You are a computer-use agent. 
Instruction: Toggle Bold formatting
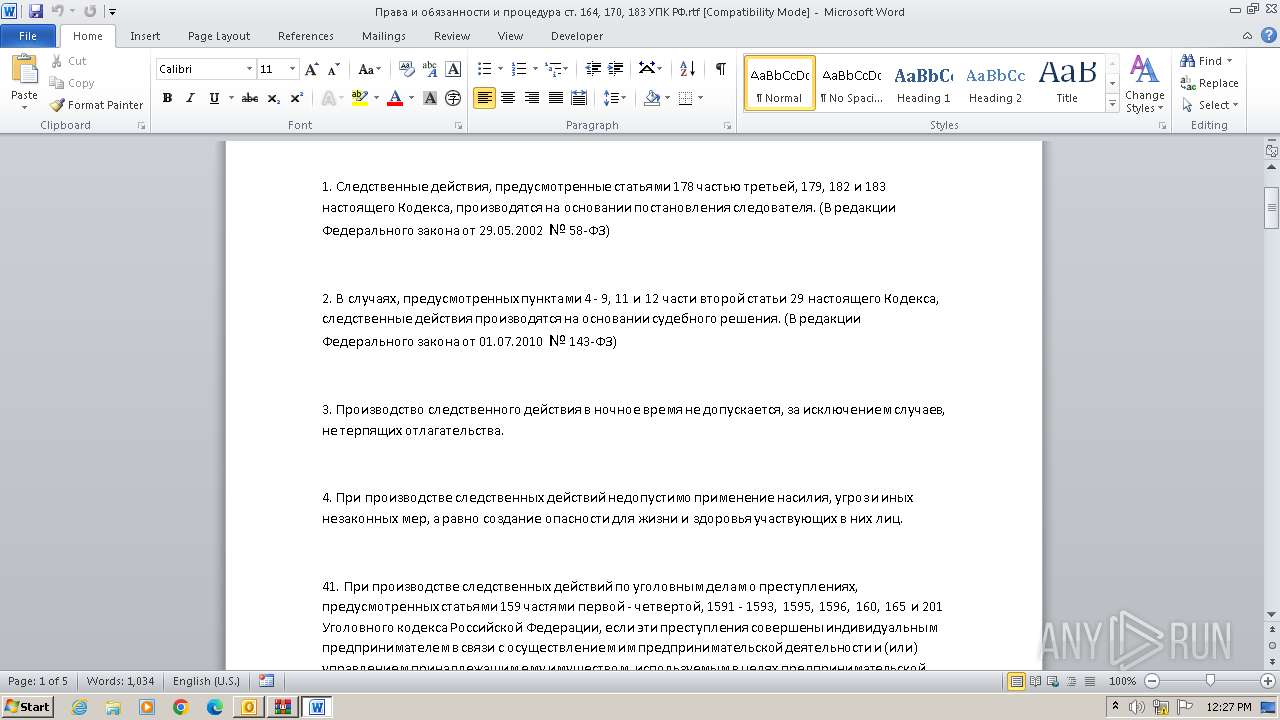coord(167,98)
